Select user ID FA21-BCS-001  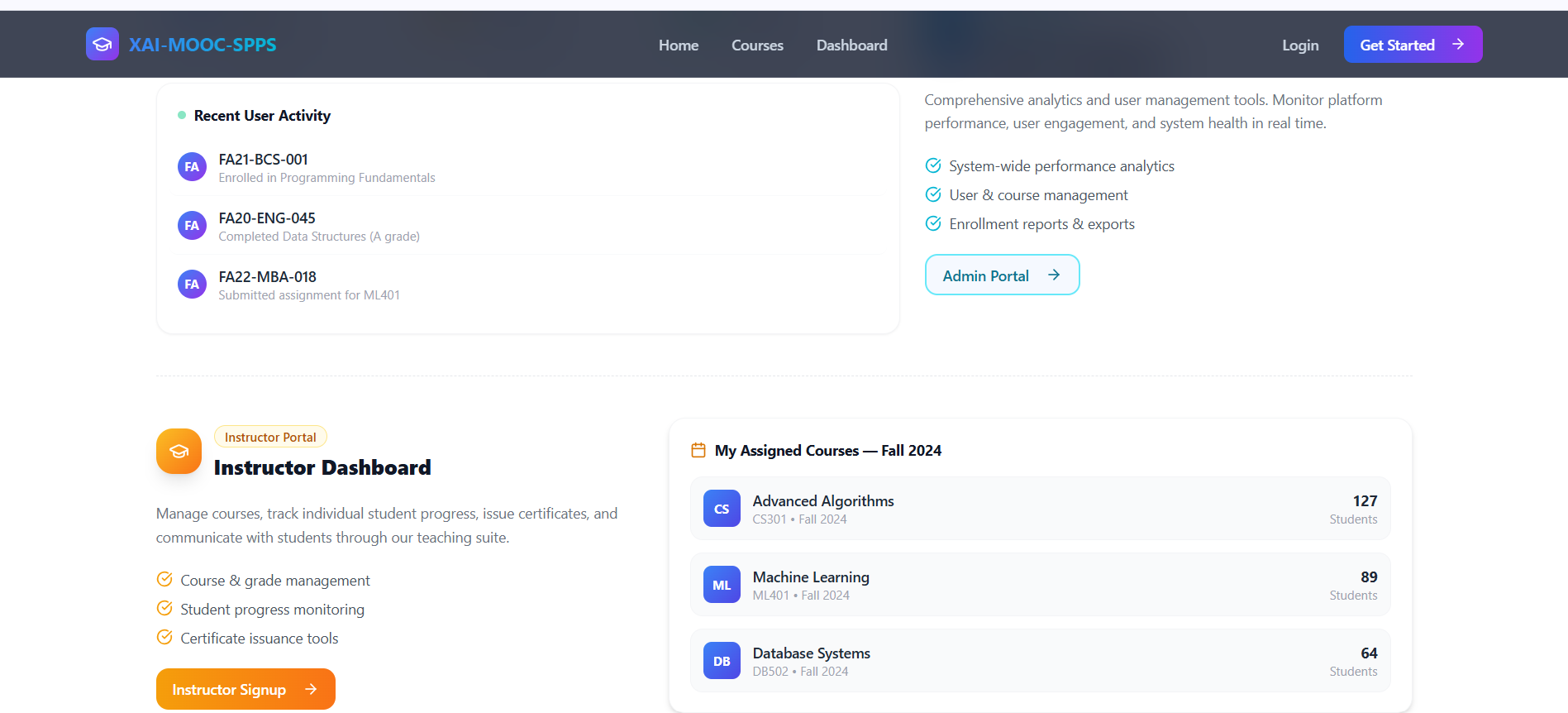(x=263, y=160)
